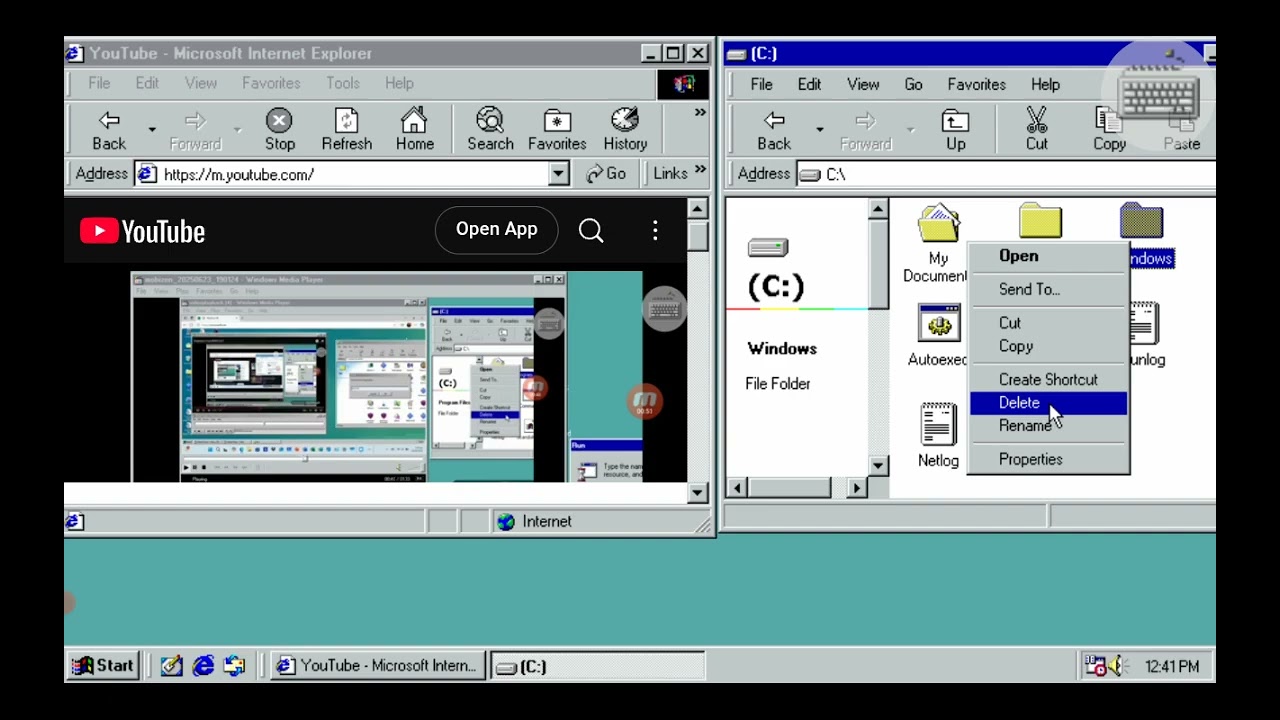Open Favorites pane in Internet Explorer toolbar
This screenshot has width=1280, height=720.
pyautogui.click(x=557, y=131)
